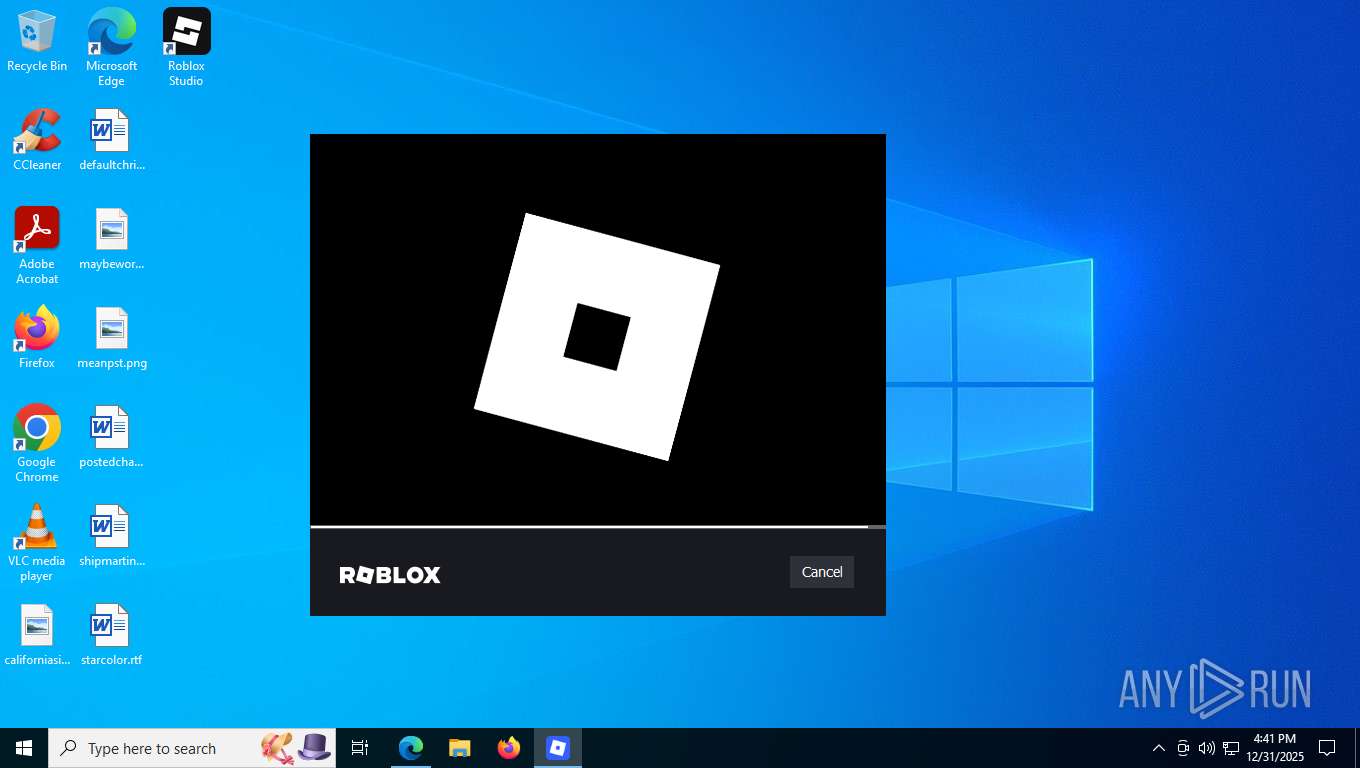This screenshot has height=768, width=1360.
Task: Open the clock showing 4:41 PM
Action: click(x=1275, y=748)
